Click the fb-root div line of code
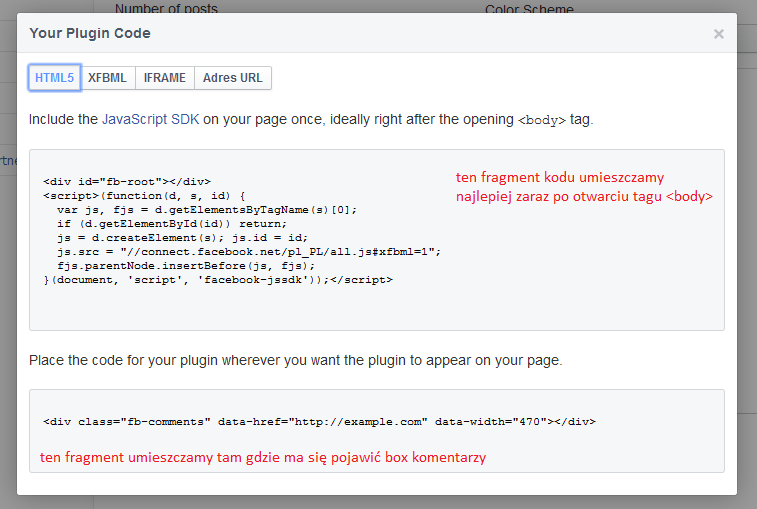 (x=127, y=182)
